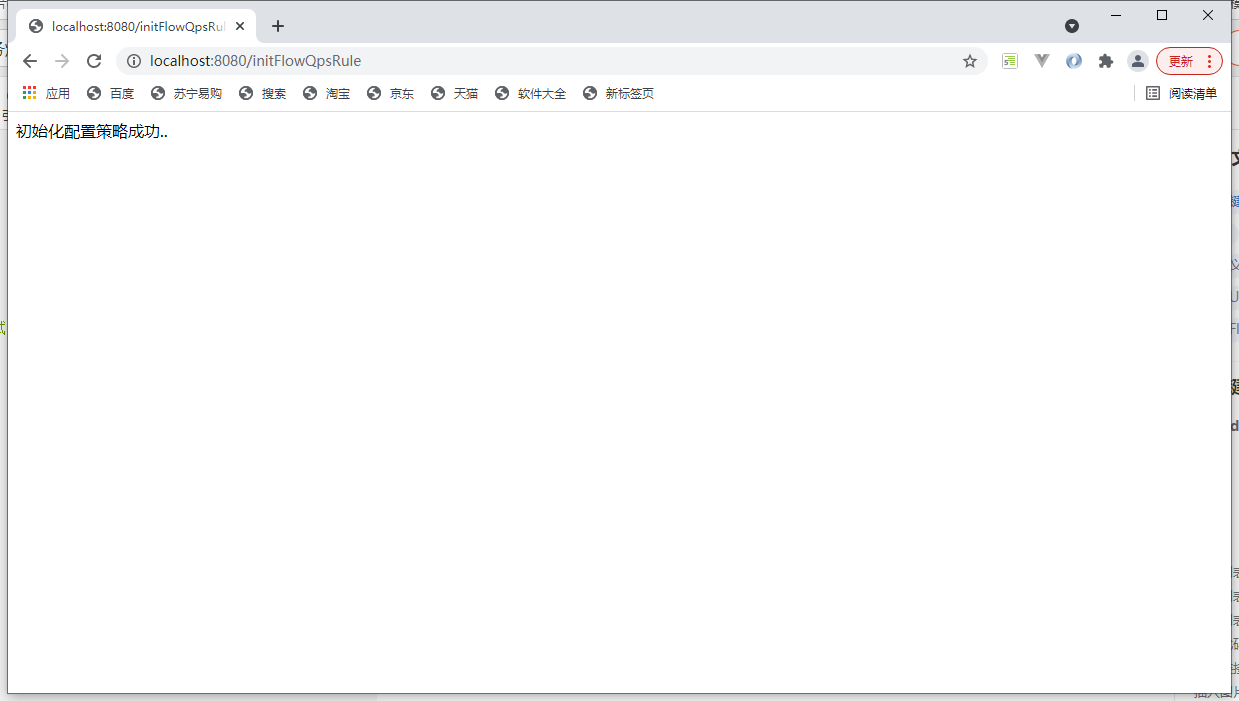1239x701 pixels.
Task: Select the localhost:8080/initFlowQpsRule tab
Action: 136,26
